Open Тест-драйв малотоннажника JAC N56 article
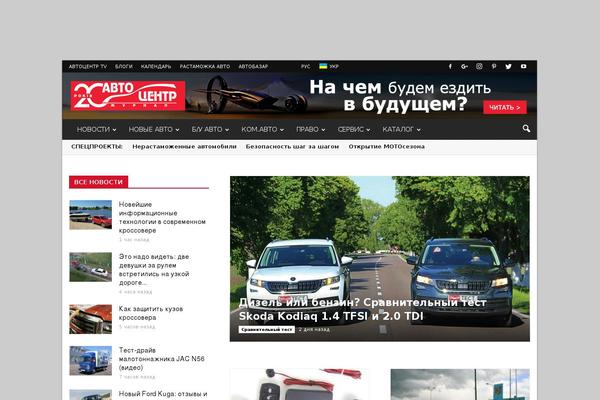This screenshot has height=400, width=600. click(x=161, y=359)
